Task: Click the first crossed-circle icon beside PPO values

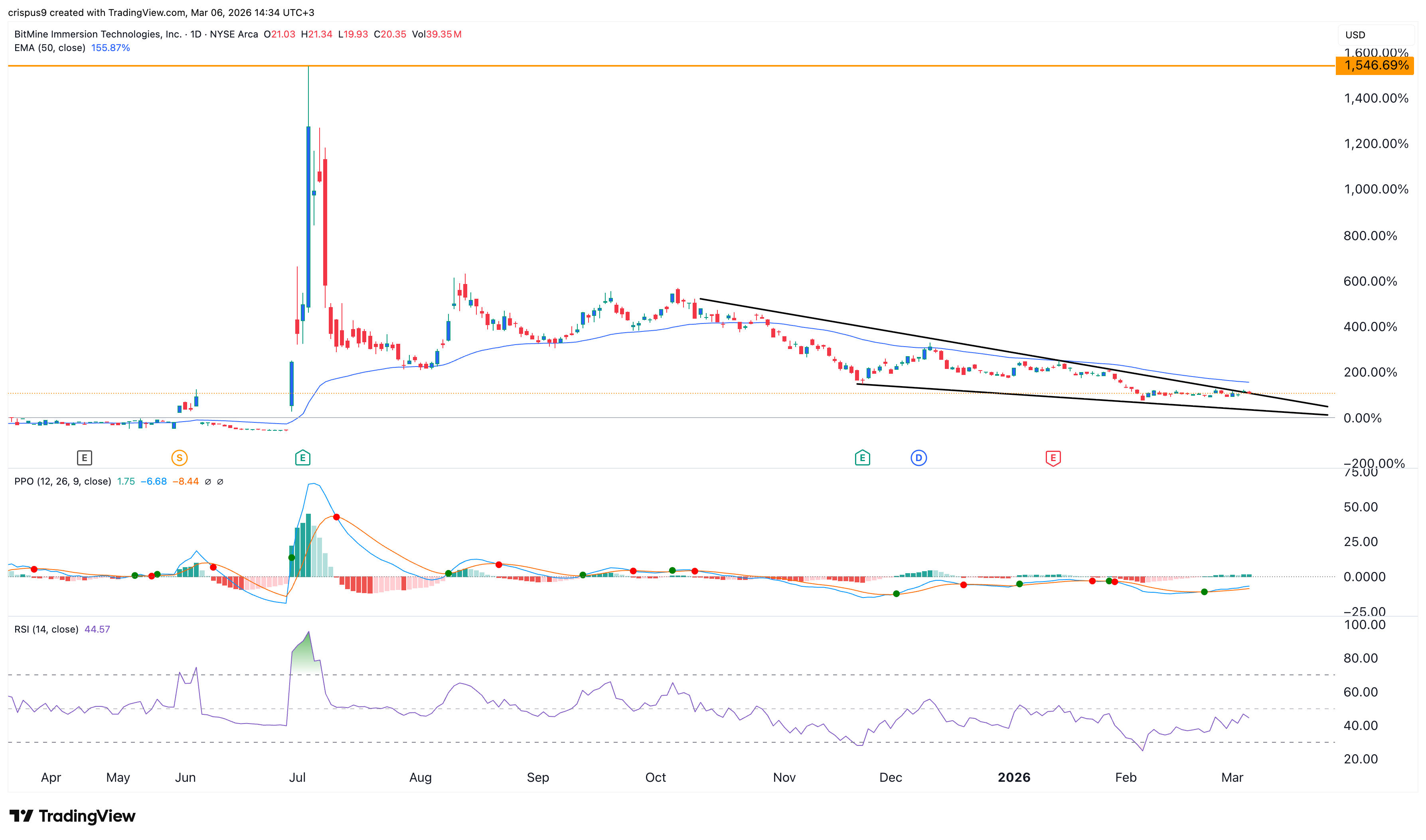Action: (209, 482)
